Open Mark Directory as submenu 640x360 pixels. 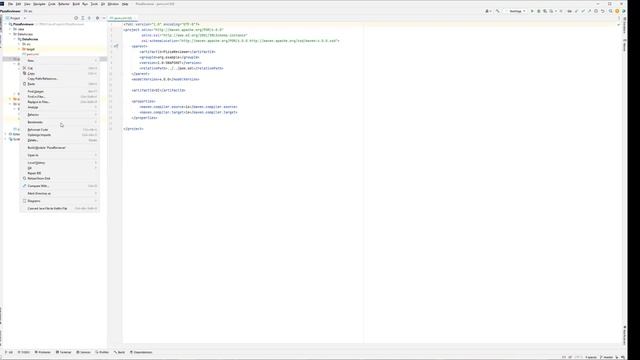(60, 193)
